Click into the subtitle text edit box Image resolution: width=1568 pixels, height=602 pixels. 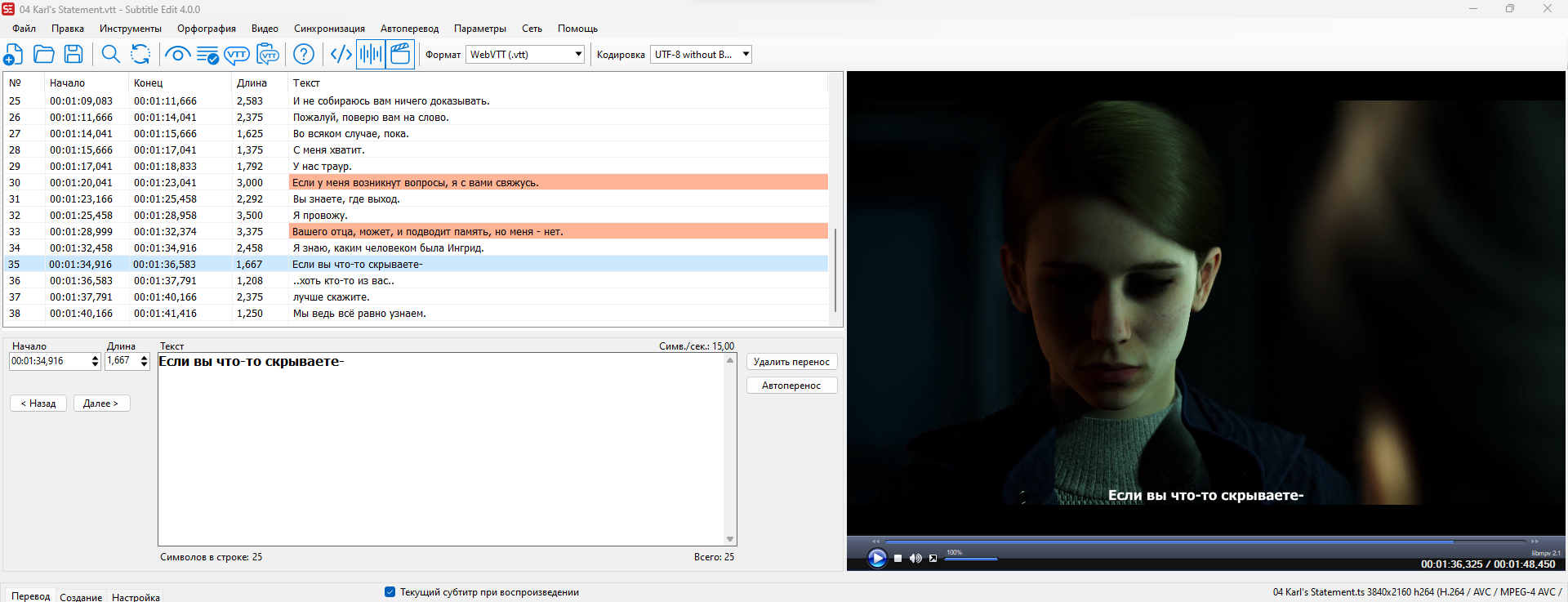click(x=442, y=449)
